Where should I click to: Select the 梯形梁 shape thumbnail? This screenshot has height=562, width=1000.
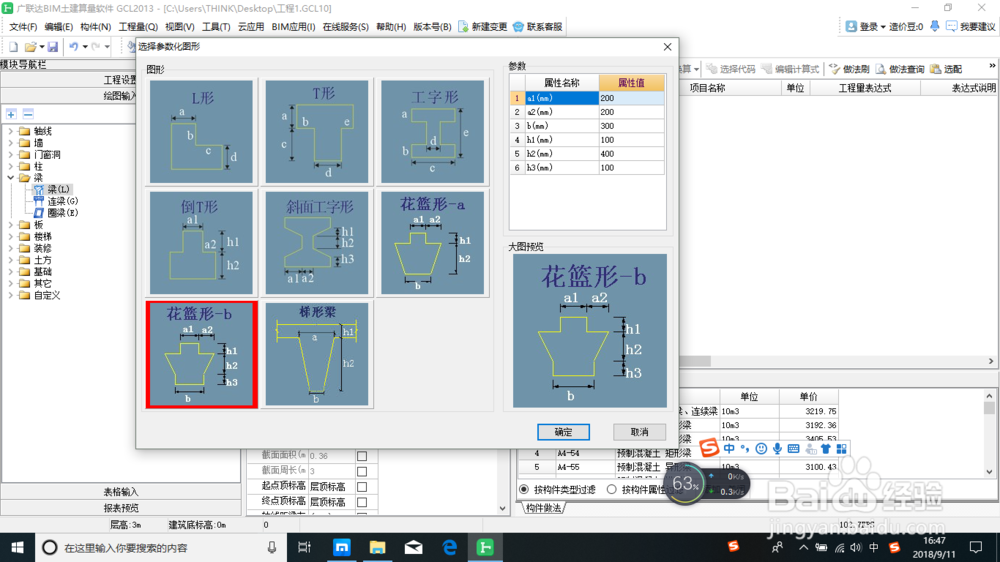pos(317,354)
